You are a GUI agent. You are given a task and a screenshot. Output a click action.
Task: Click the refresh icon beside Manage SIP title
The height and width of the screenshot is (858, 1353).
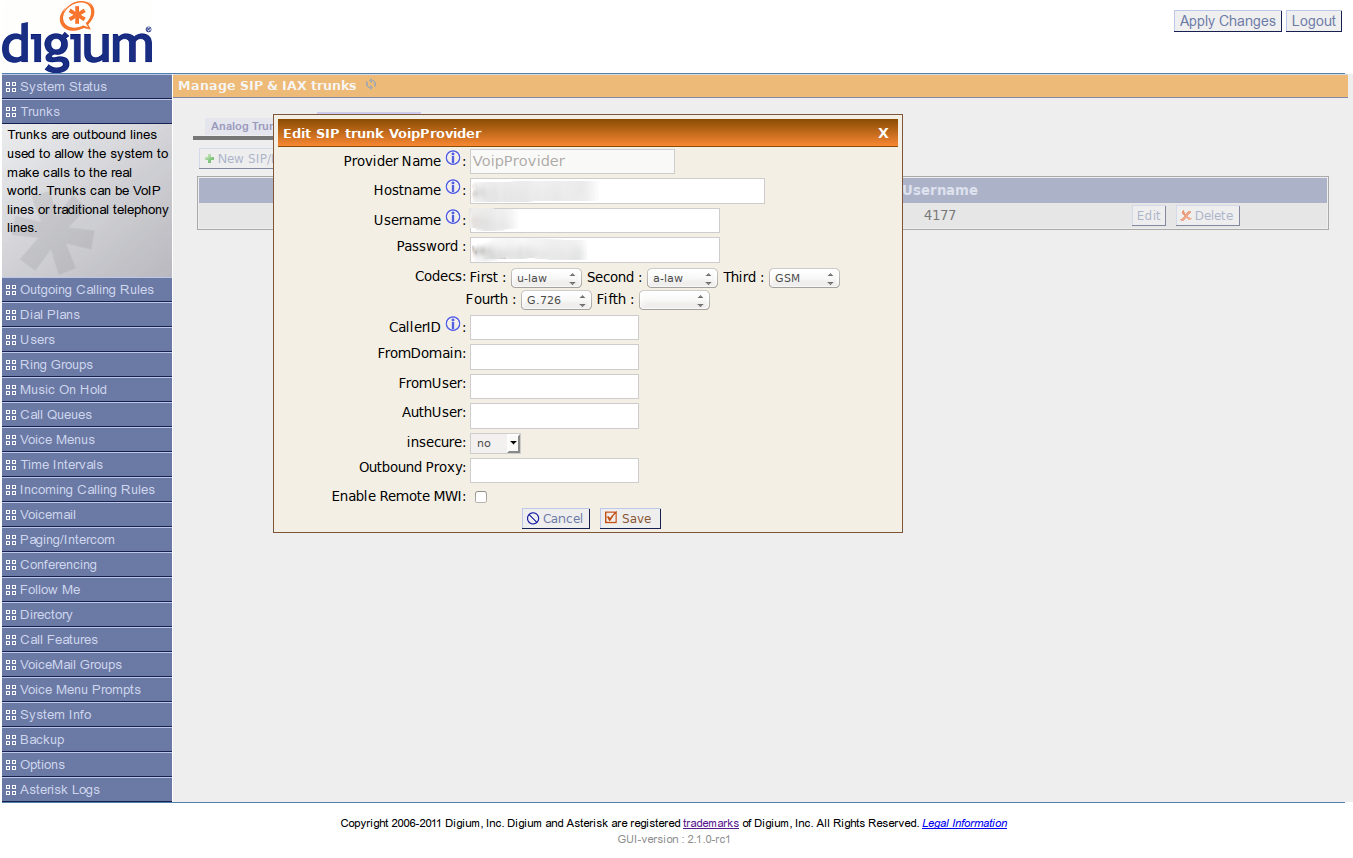click(371, 85)
